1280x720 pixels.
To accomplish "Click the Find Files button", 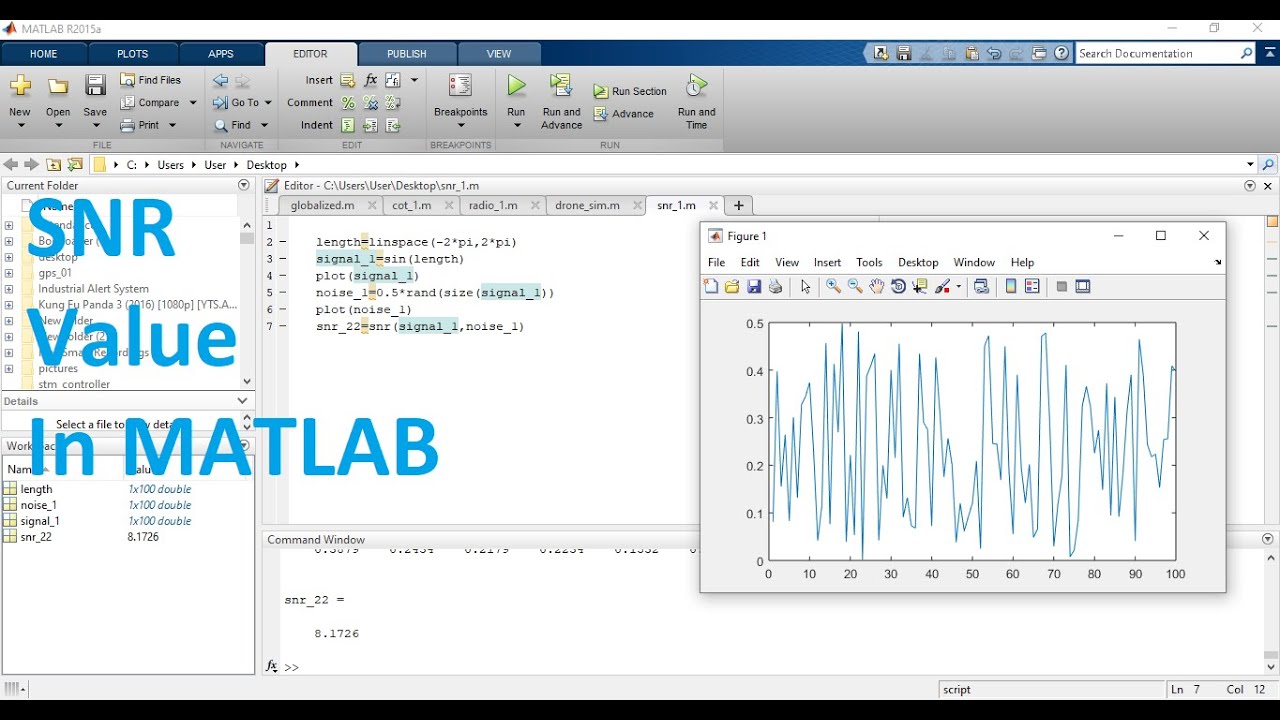I will point(150,80).
